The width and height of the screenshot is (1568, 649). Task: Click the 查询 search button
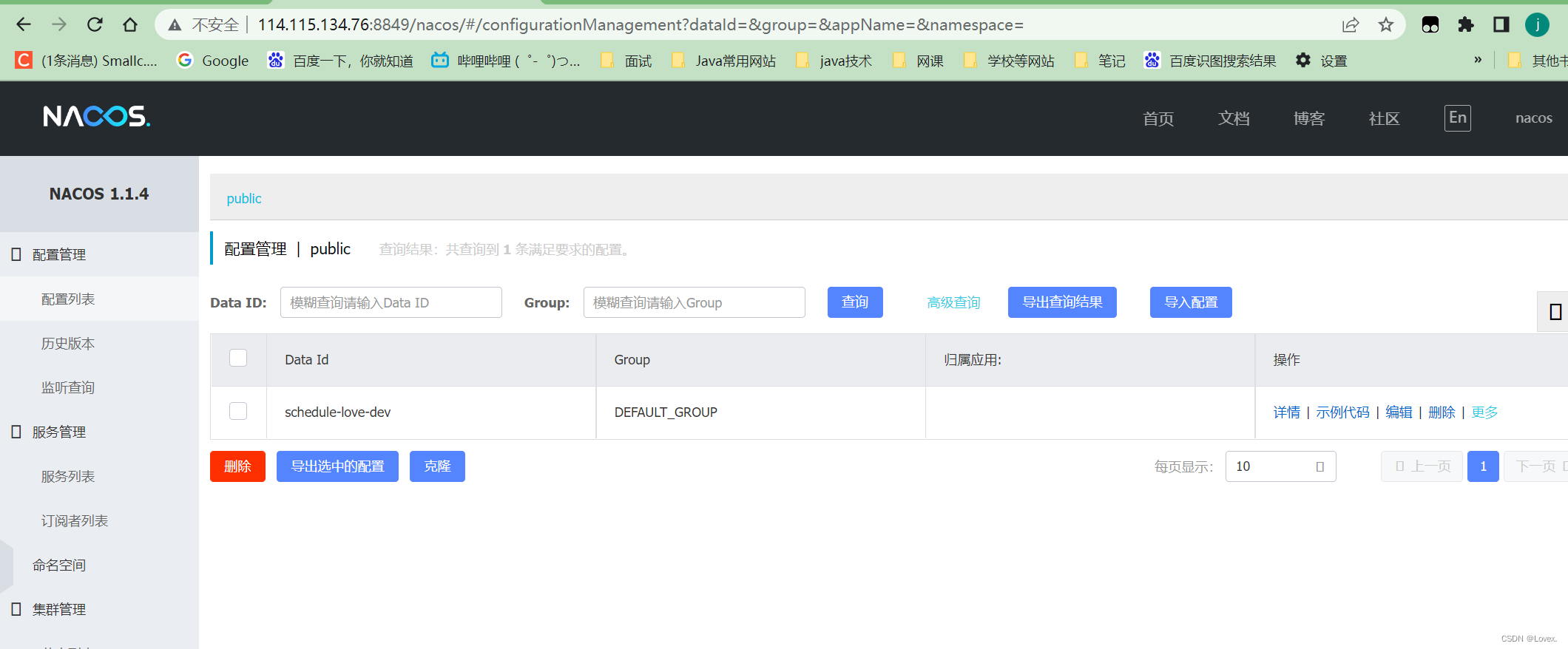click(855, 302)
